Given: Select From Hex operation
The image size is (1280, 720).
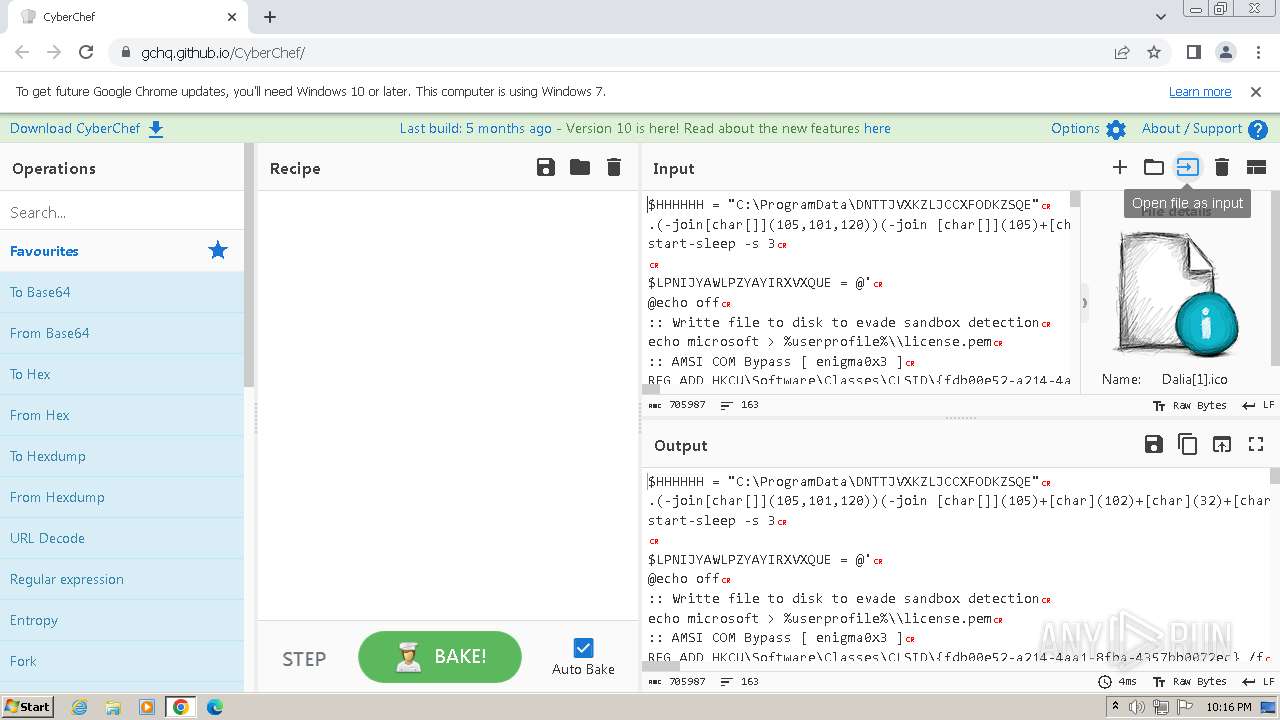Looking at the screenshot, I should click(122, 415).
